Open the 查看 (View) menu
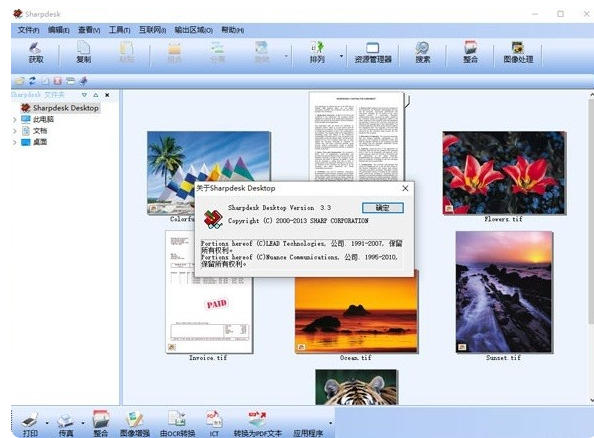Image resolution: width=594 pixels, height=438 pixels. point(89,30)
